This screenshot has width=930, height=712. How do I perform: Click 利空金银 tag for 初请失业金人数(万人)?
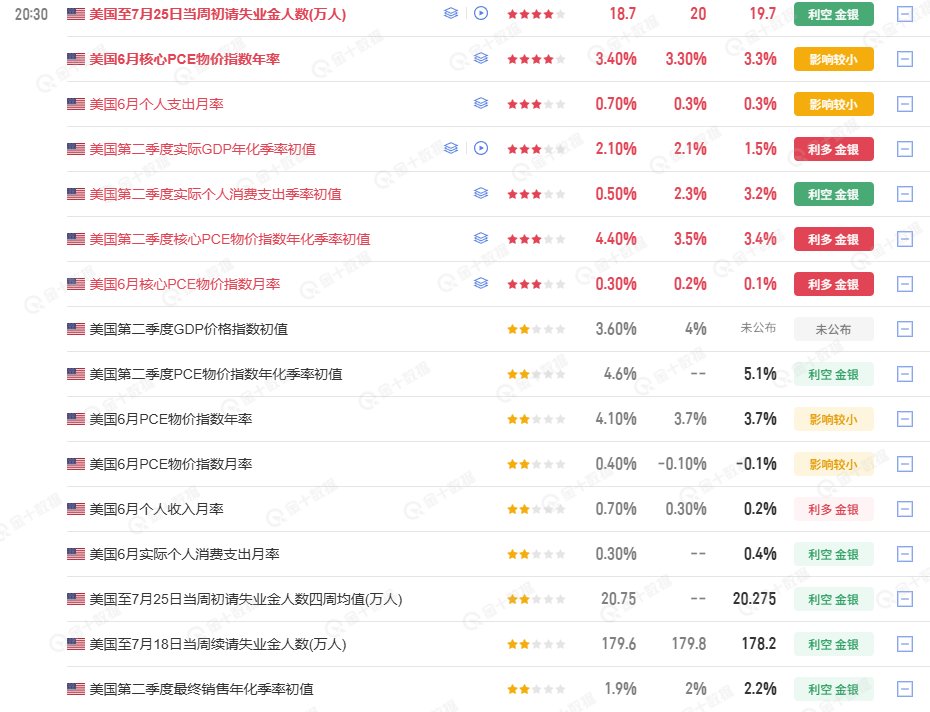coord(833,14)
